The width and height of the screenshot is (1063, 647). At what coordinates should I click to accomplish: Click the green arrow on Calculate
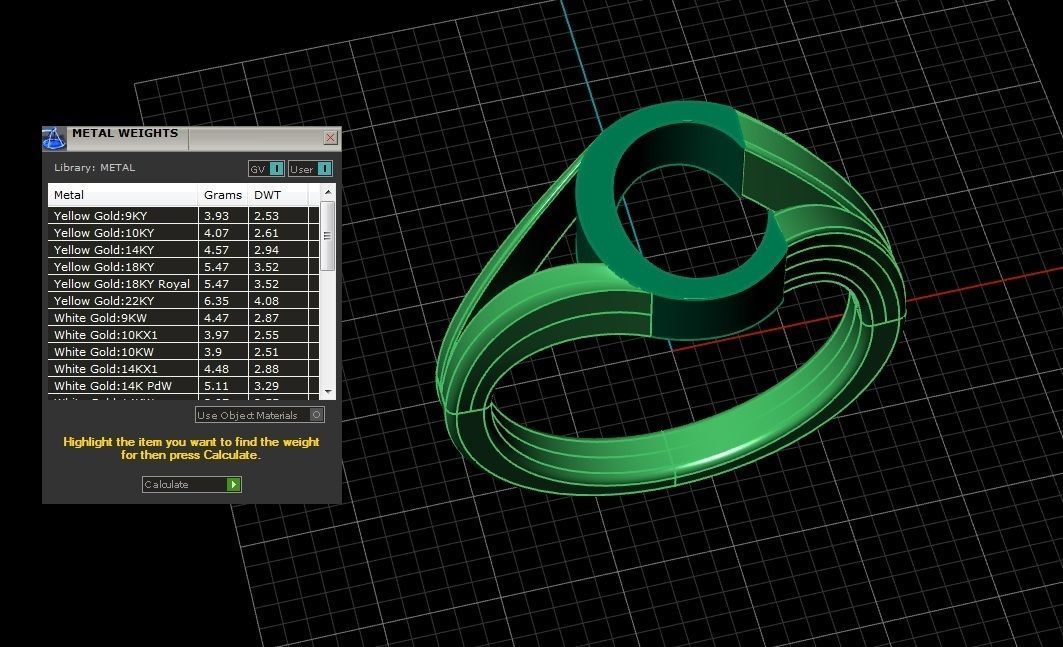[234, 484]
